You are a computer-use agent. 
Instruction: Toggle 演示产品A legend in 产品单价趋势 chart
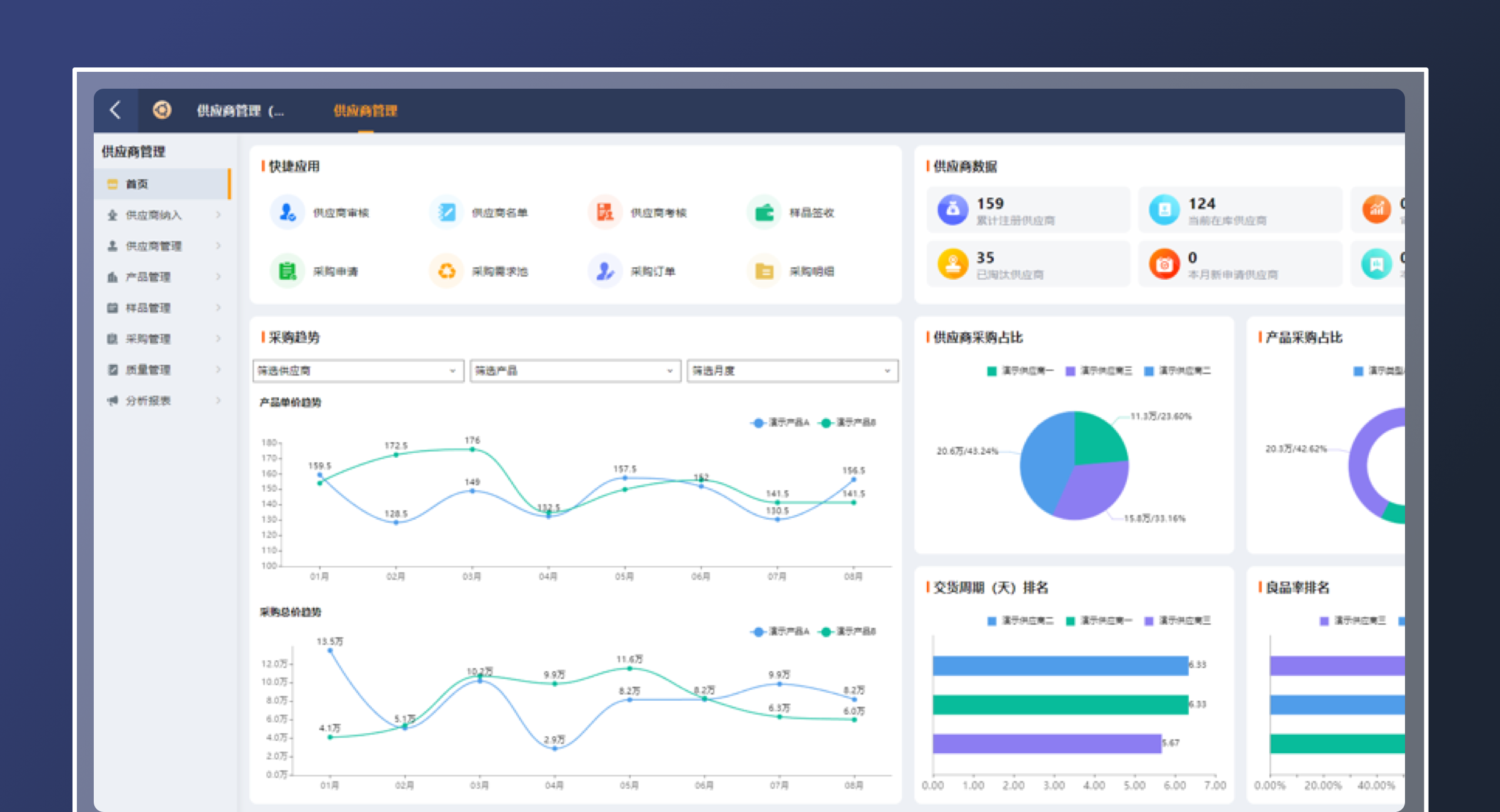pos(780,423)
